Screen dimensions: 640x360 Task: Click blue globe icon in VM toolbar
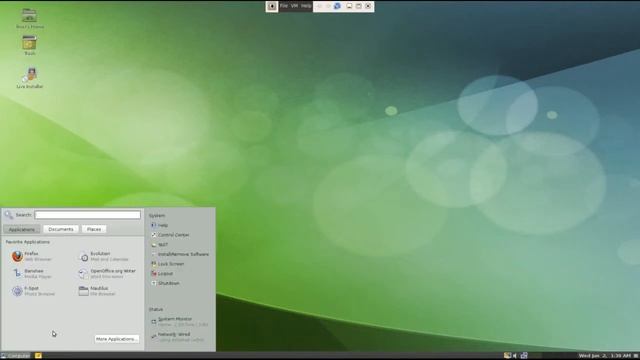[x=337, y=6]
